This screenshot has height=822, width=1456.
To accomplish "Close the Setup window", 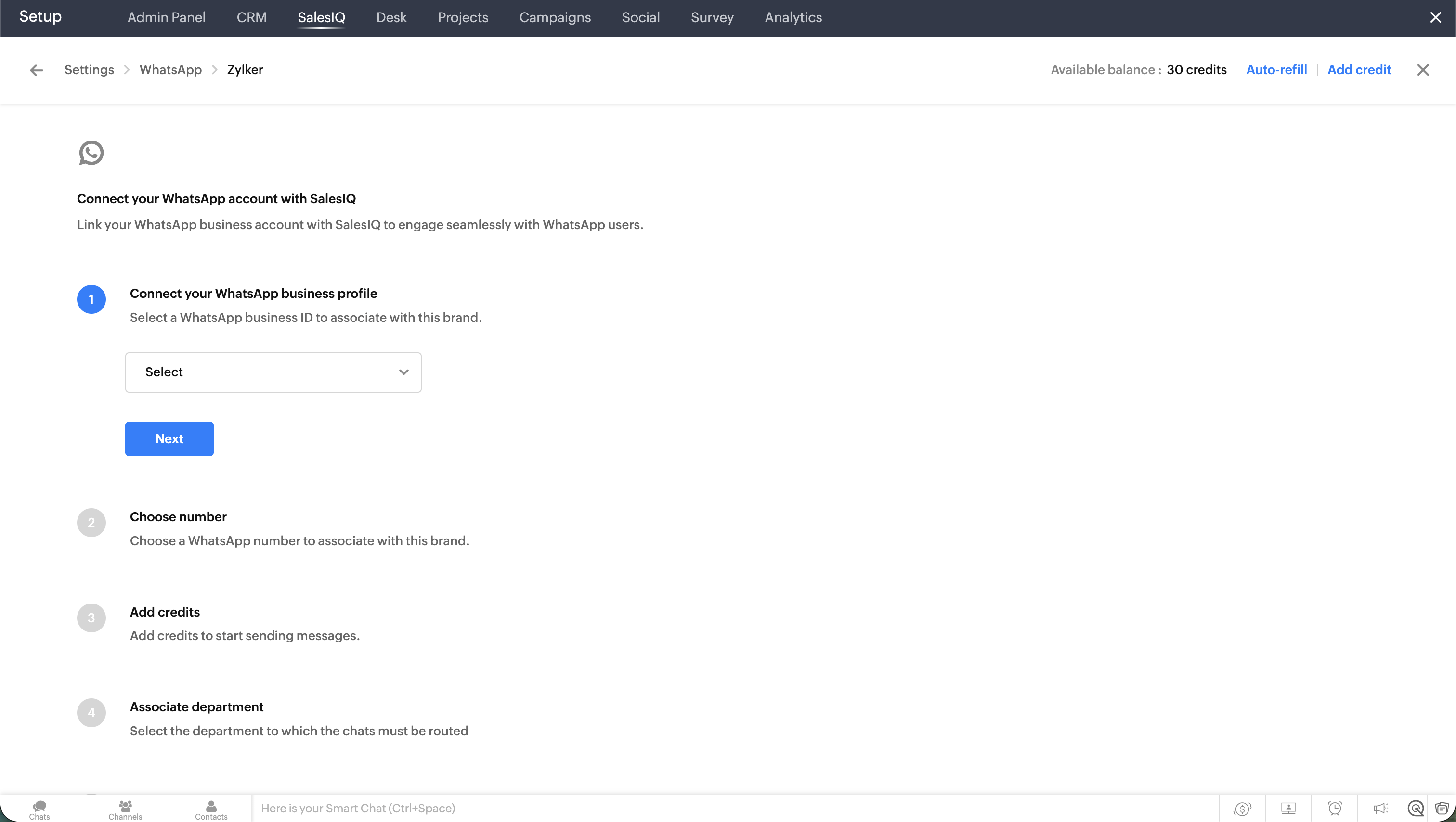I will (x=1436, y=17).
